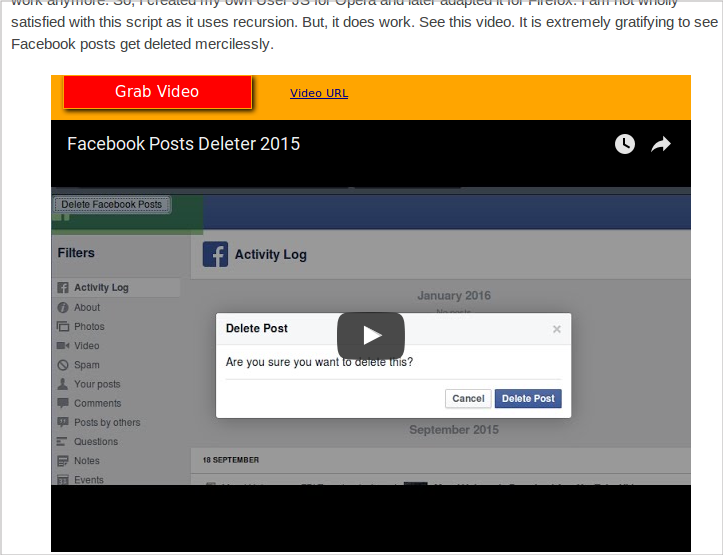Click the Posts by others icon
This screenshot has height=555, width=723.
[x=63, y=422]
